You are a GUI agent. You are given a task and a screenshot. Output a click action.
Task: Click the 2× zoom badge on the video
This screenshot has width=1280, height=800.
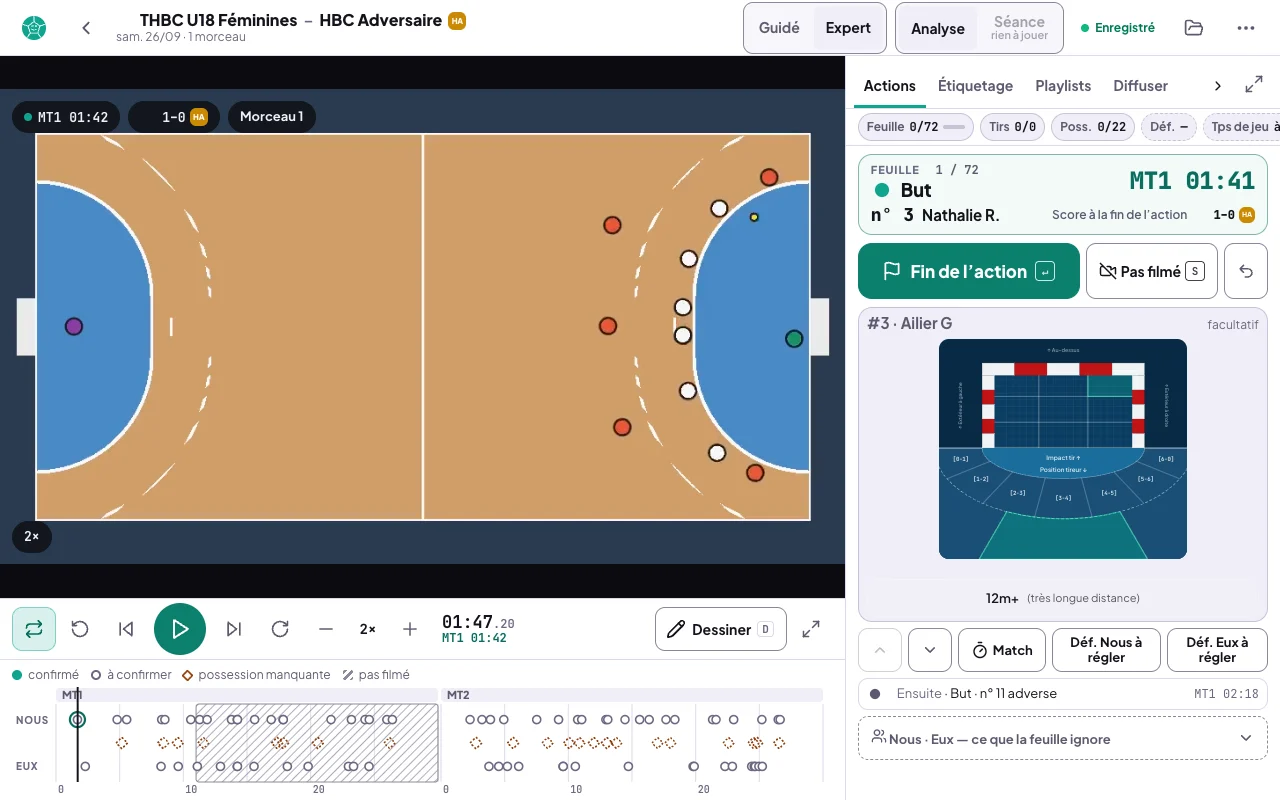32,536
